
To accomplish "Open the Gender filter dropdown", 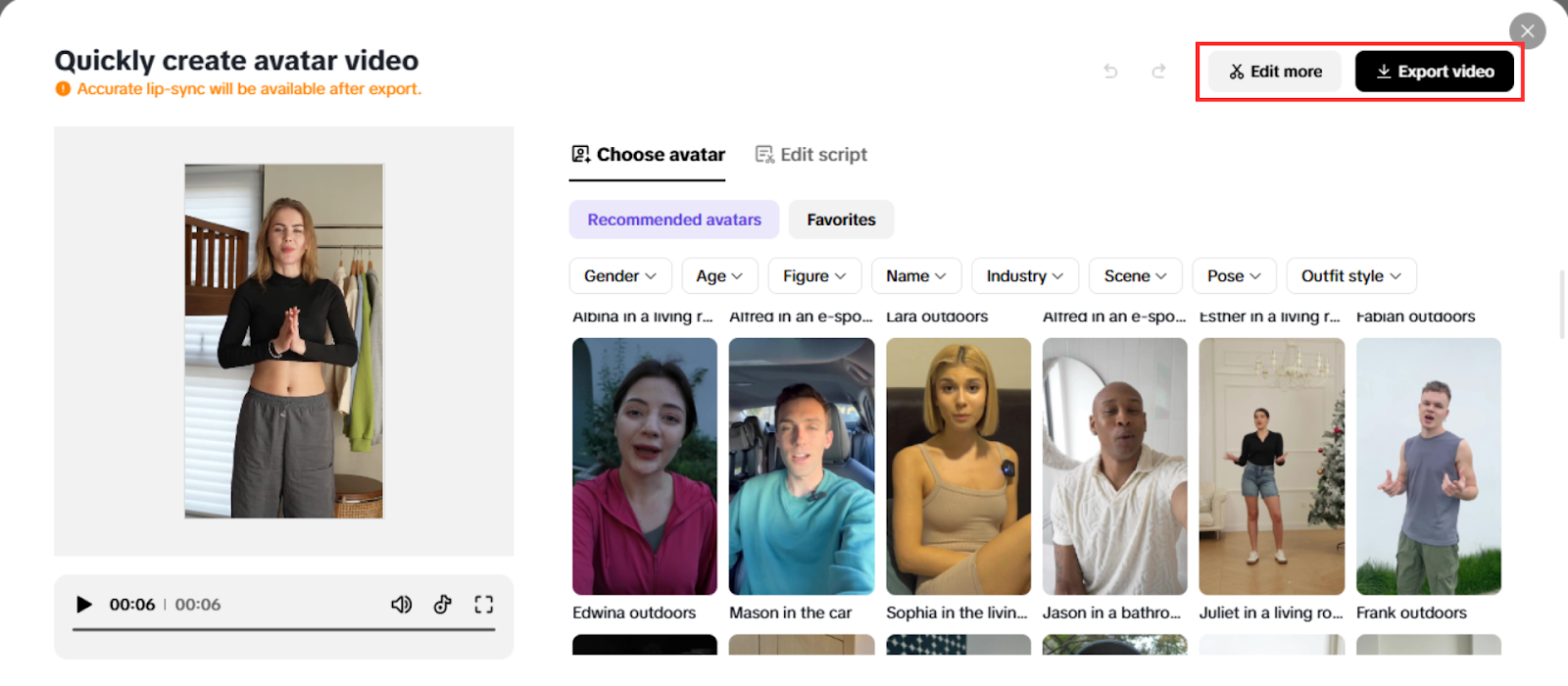I will click(x=619, y=276).
